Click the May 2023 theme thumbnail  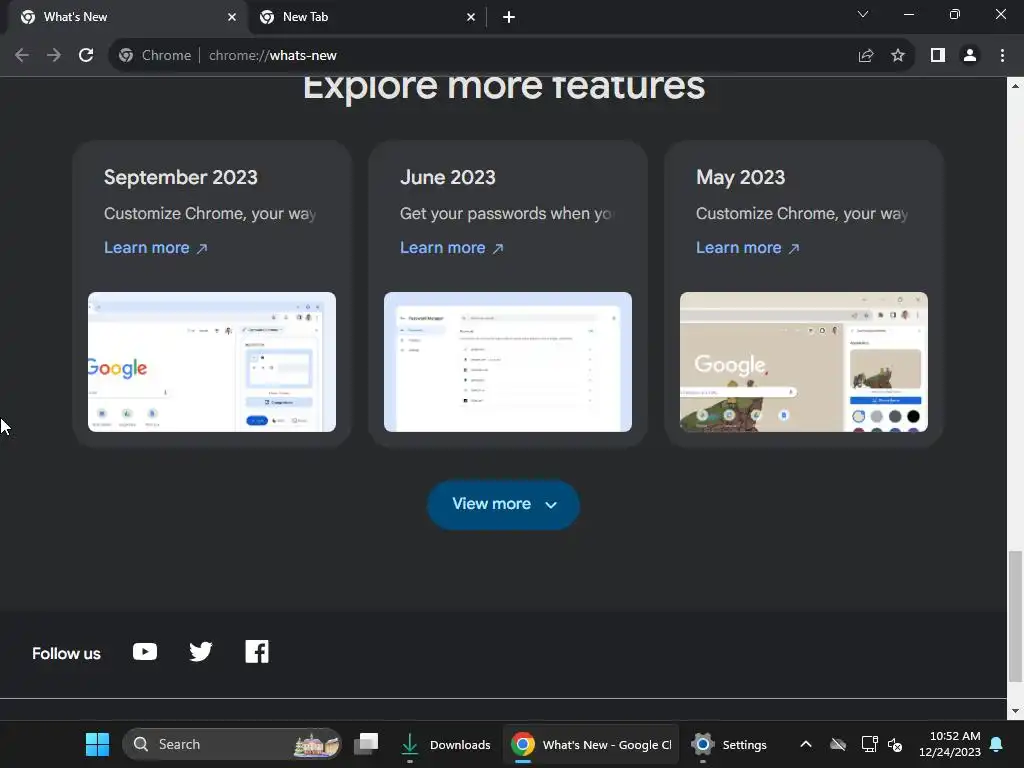coord(803,362)
